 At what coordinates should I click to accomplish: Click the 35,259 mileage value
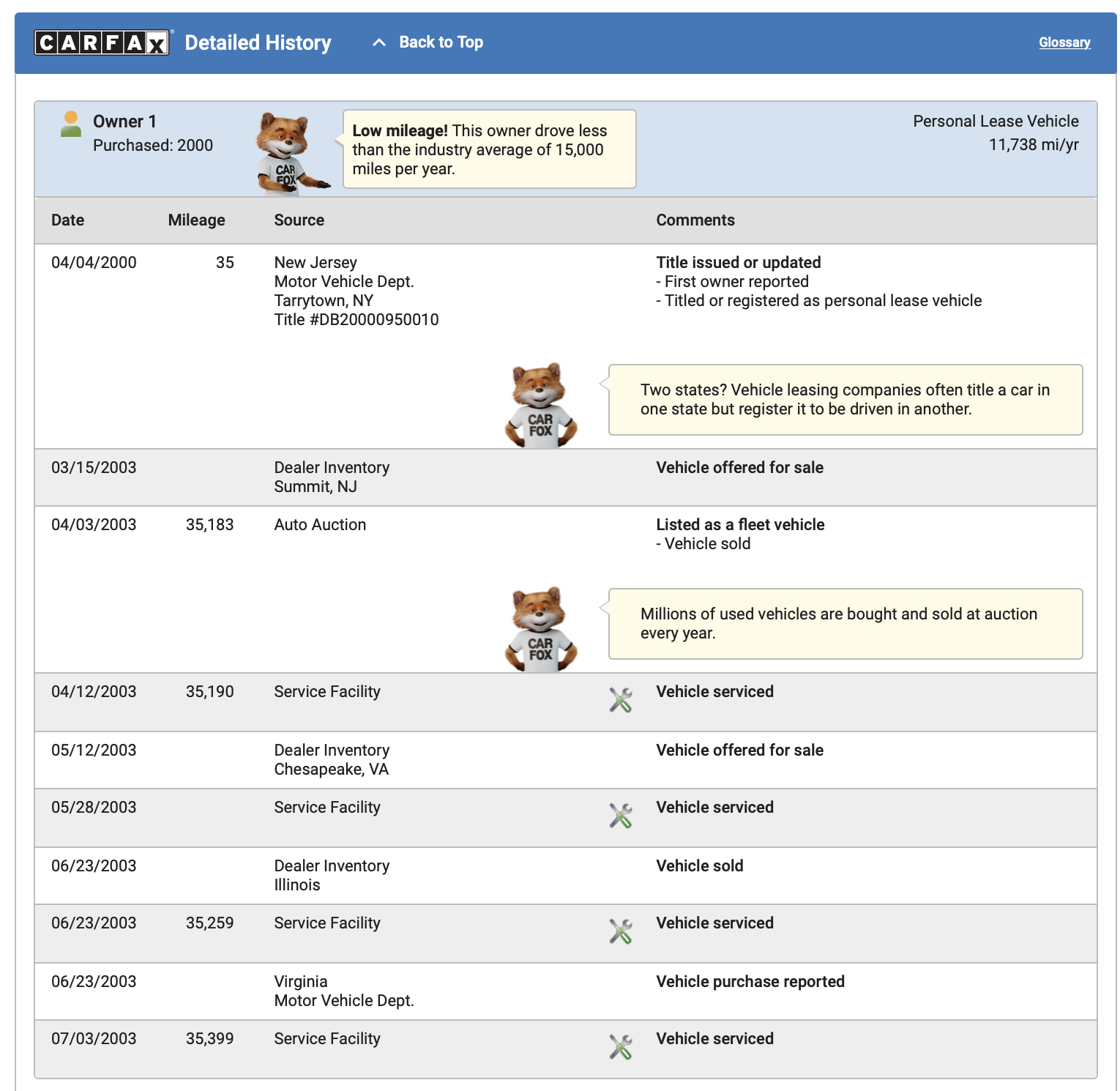(x=209, y=923)
